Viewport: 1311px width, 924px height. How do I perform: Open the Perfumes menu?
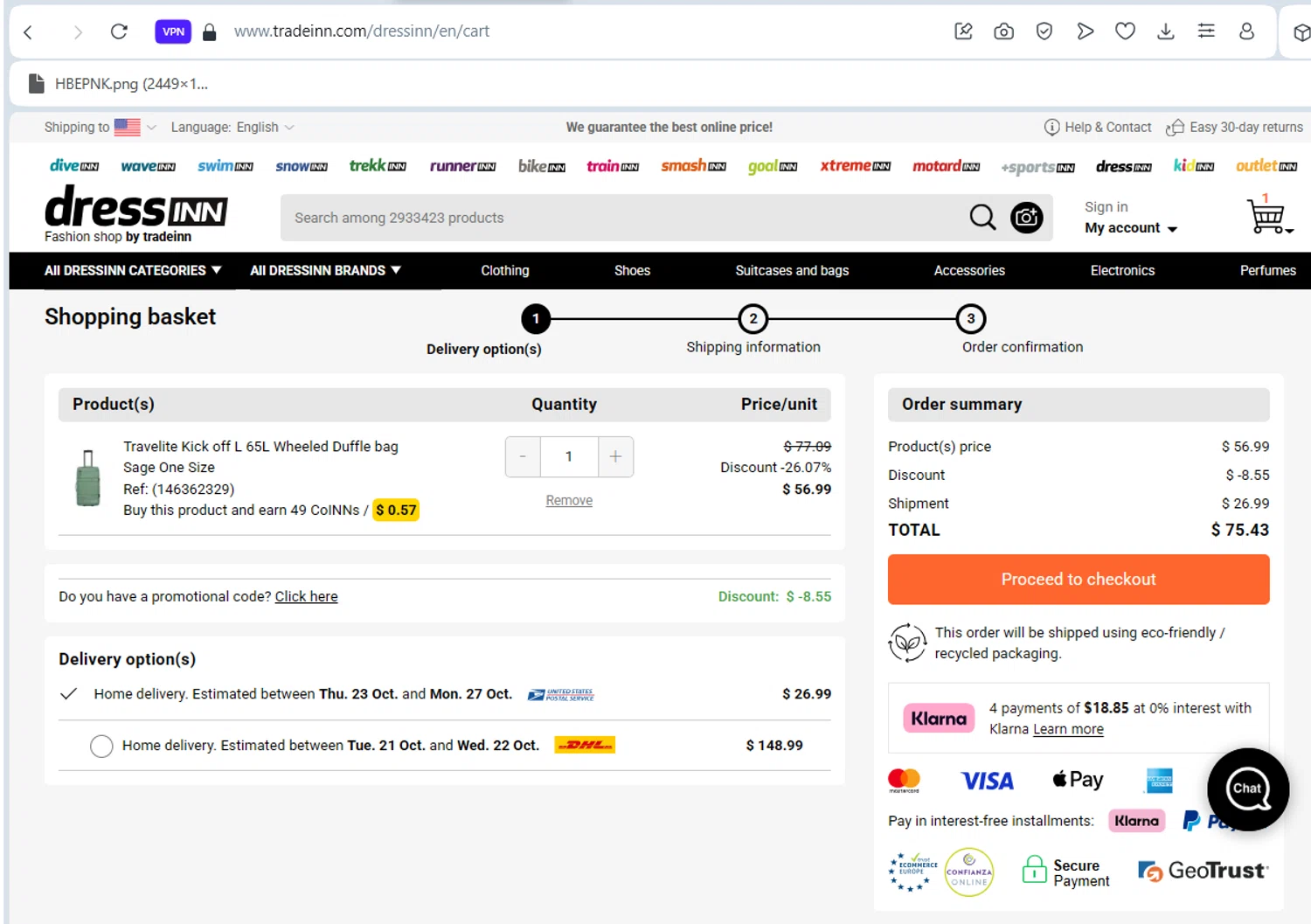[1267, 271]
